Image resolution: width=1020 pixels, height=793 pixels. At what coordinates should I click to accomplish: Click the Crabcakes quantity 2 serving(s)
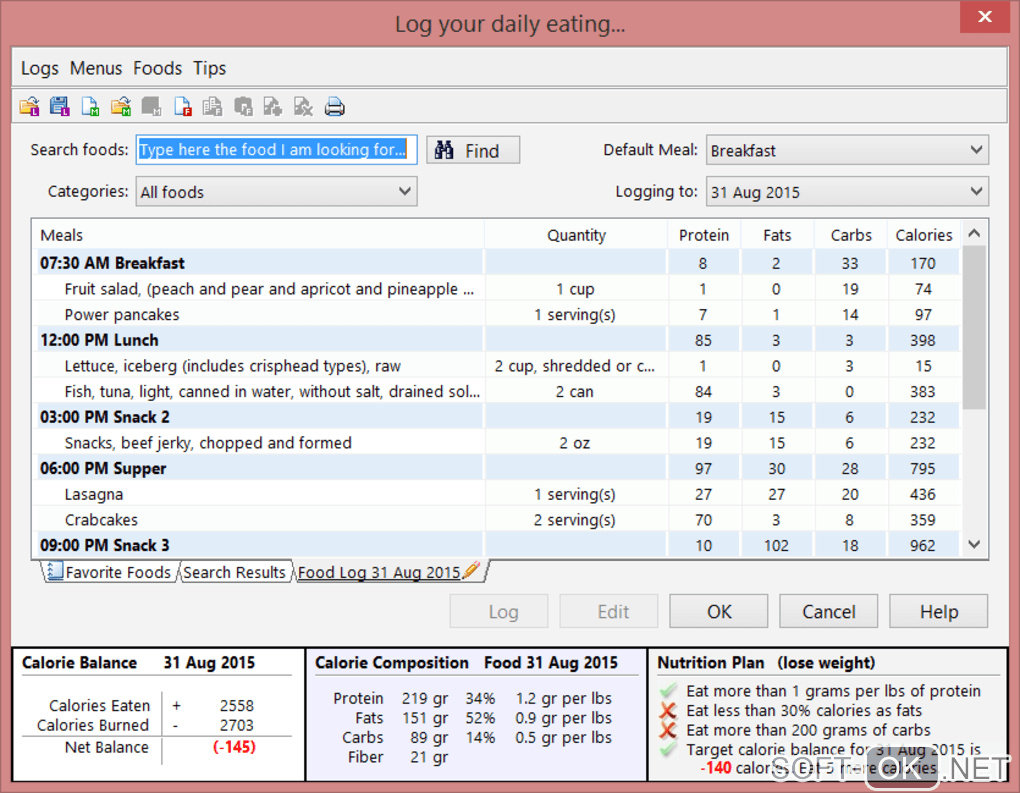(x=574, y=520)
